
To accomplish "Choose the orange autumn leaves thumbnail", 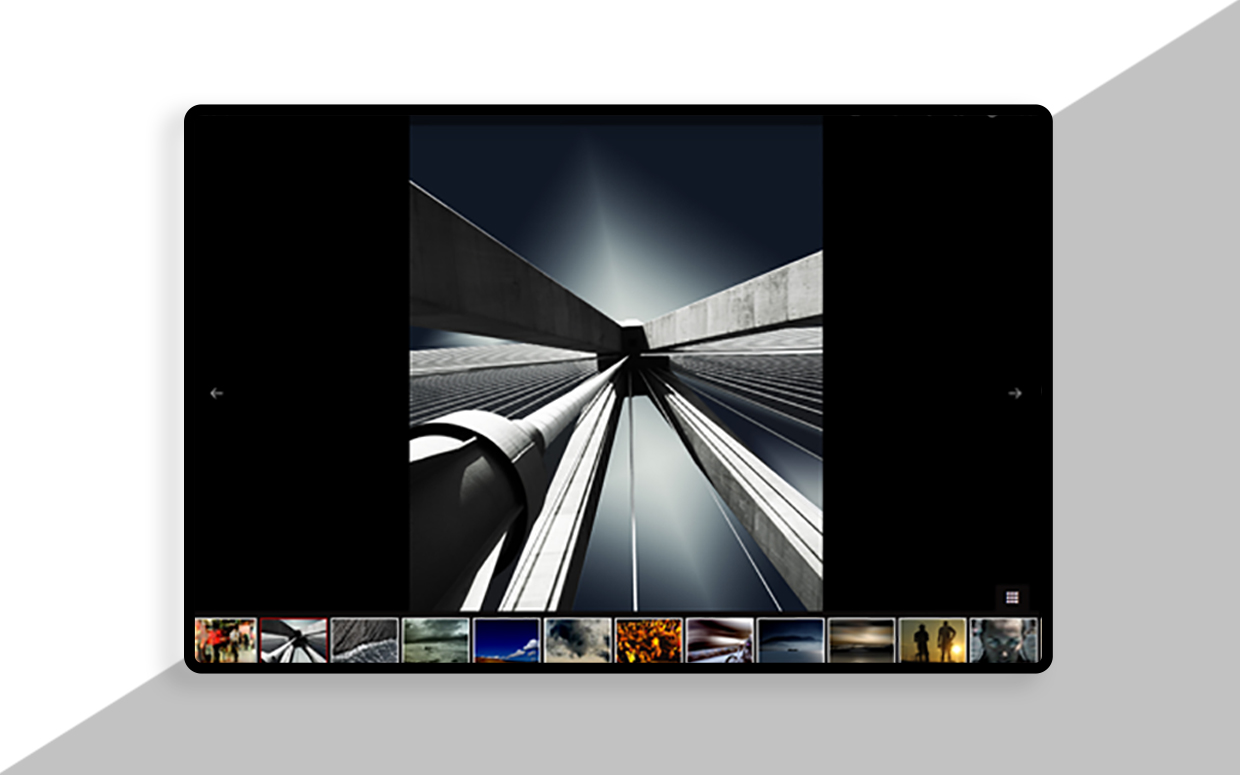I will tap(649, 640).
